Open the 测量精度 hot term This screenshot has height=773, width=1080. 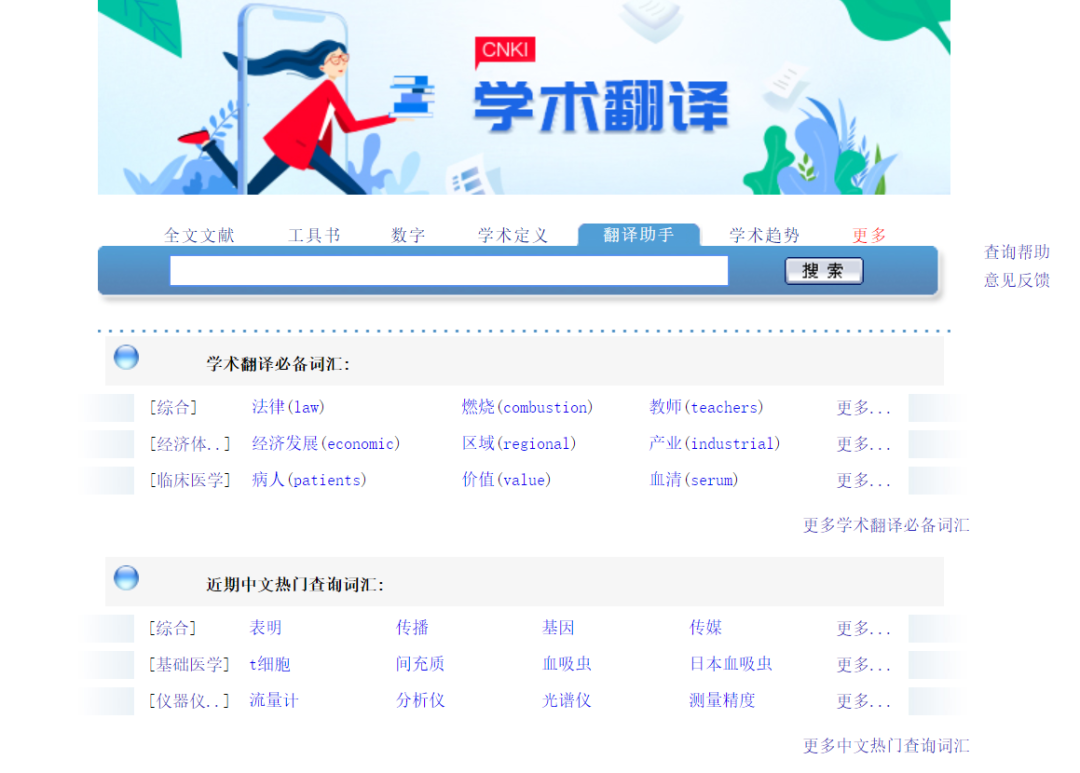[x=722, y=701]
